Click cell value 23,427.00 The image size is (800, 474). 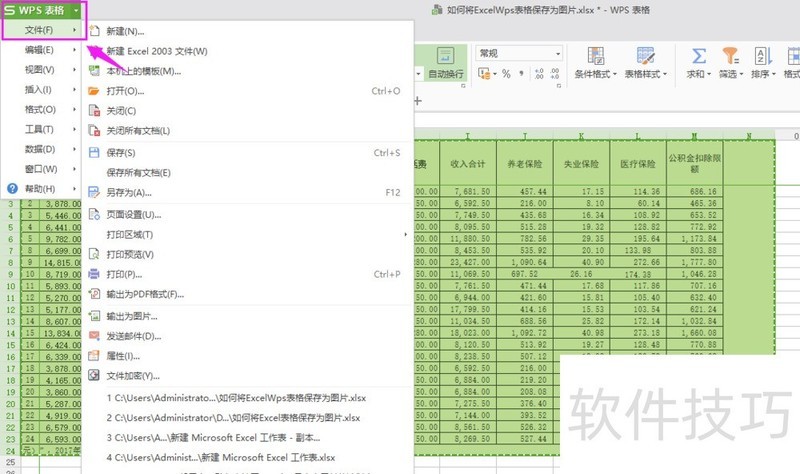pos(468,262)
